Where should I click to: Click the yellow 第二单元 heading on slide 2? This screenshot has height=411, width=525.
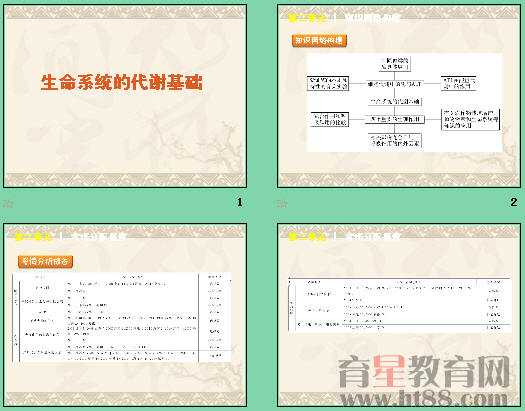tap(307, 18)
